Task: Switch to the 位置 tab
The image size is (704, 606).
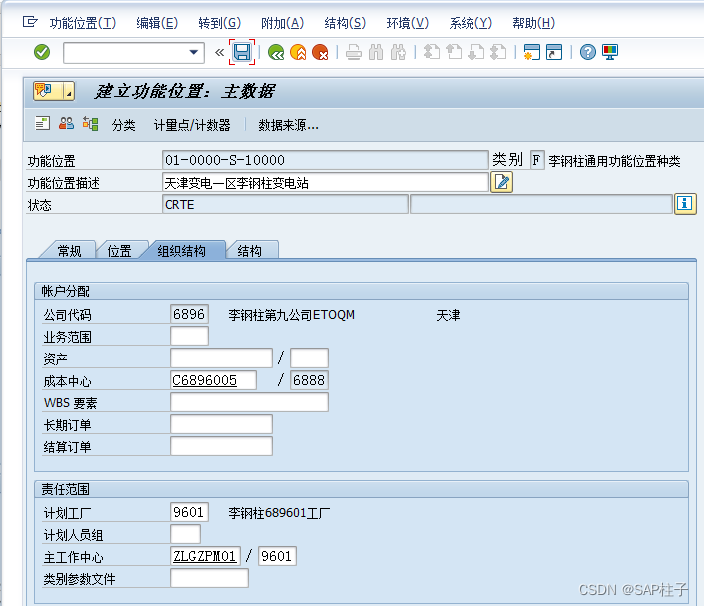Action: (x=119, y=250)
